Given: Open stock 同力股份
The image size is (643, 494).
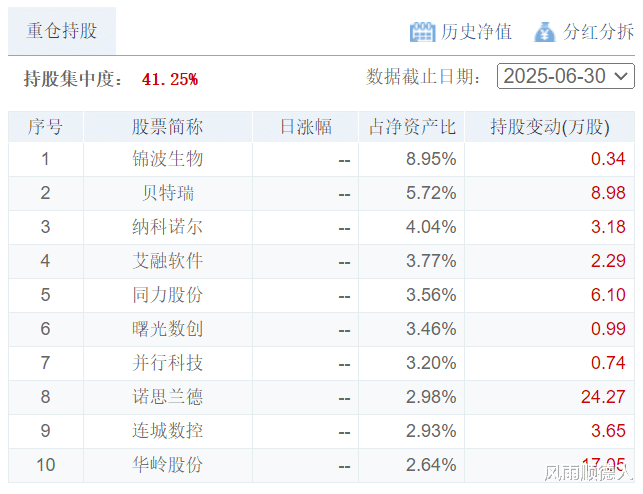Looking at the screenshot, I should point(168,295).
